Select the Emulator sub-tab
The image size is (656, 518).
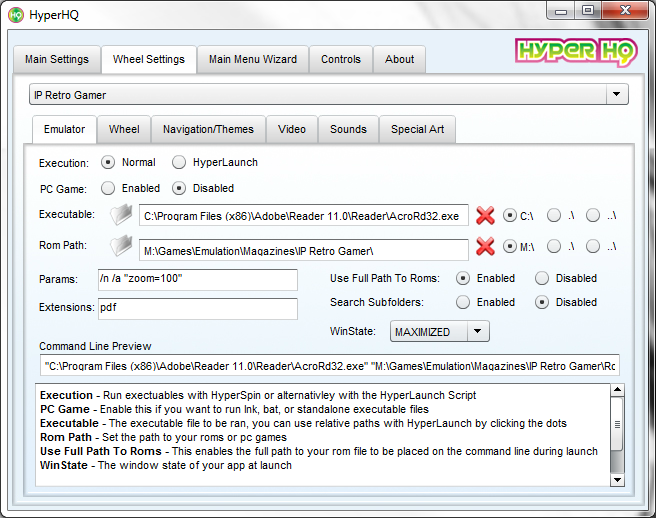coord(64,129)
